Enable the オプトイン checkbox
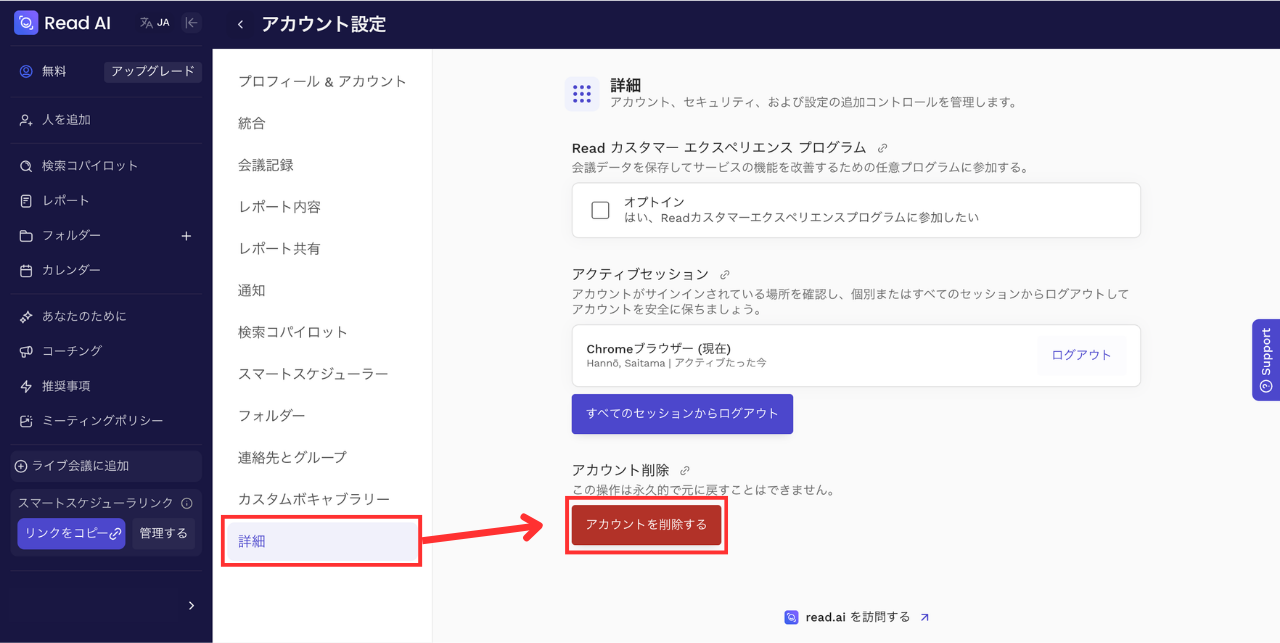Screen dimensions: 1280x643 click(600, 210)
